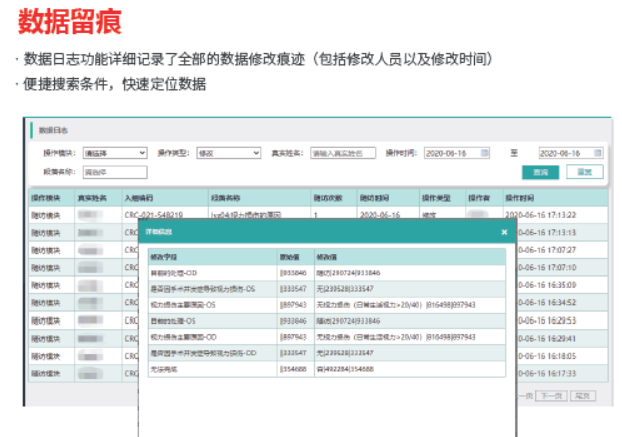Viewport: 622px width, 437px height.
Task: Click the 数据日志 panel title
Action: (53, 130)
